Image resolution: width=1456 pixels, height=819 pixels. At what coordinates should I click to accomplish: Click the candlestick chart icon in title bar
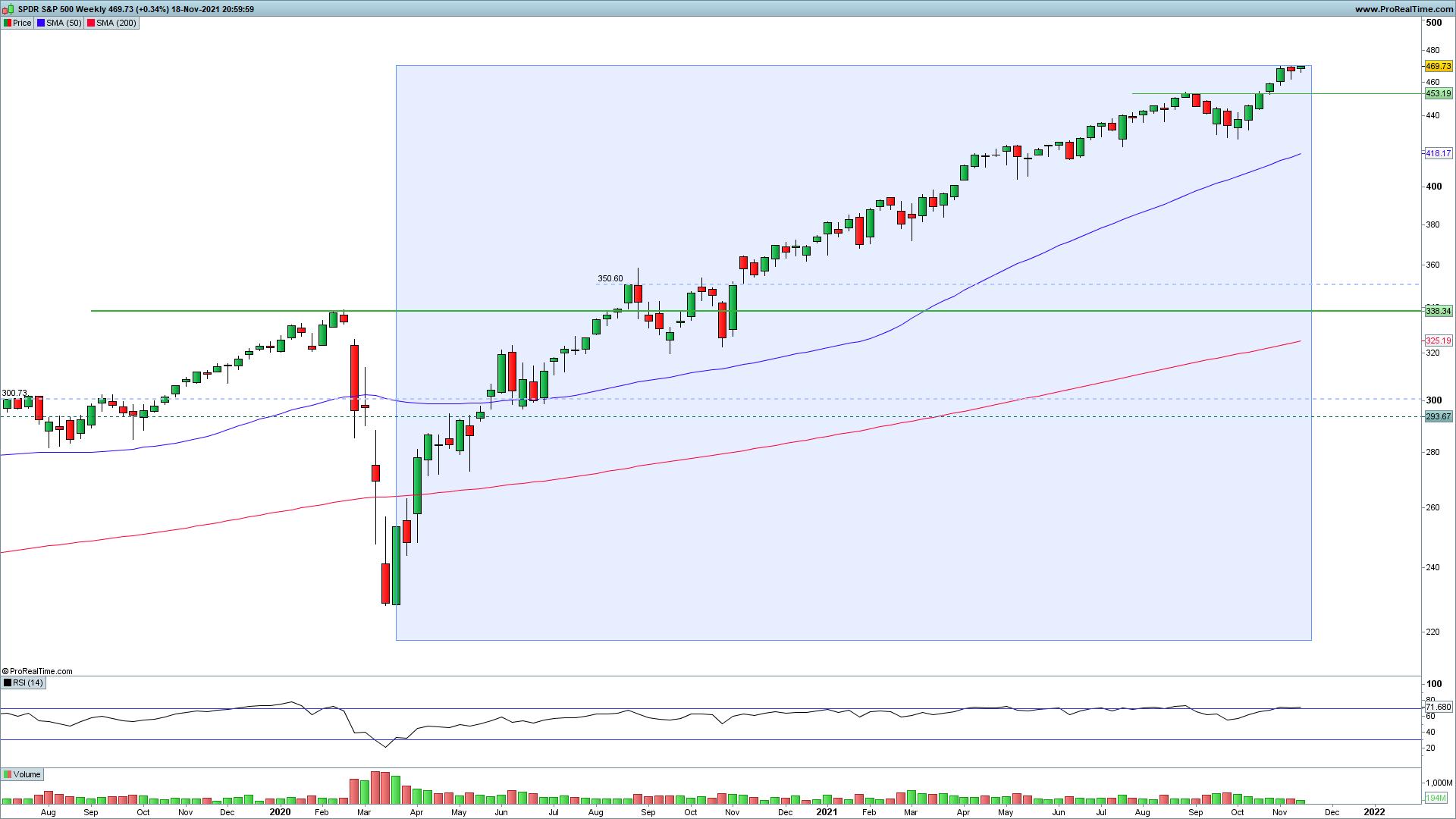[9, 9]
